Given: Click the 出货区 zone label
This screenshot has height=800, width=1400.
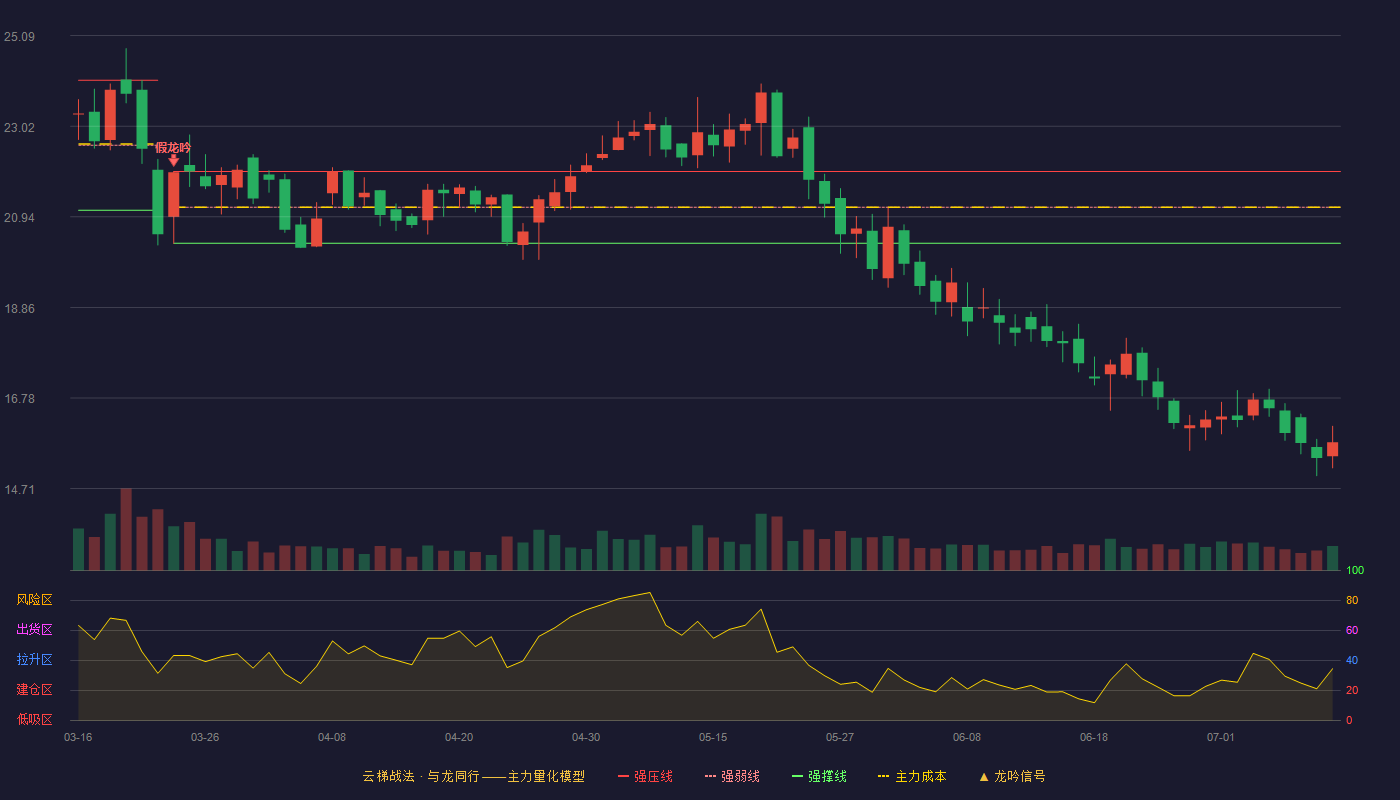Looking at the screenshot, I should tap(34, 630).
